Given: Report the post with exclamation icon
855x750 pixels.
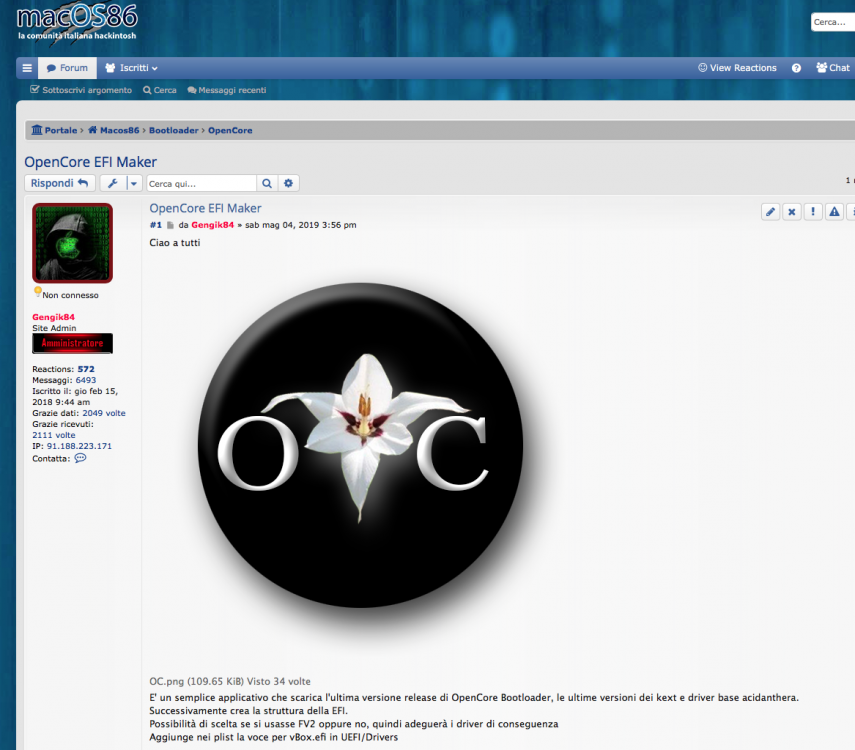Looking at the screenshot, I should (x=813, y=212).
